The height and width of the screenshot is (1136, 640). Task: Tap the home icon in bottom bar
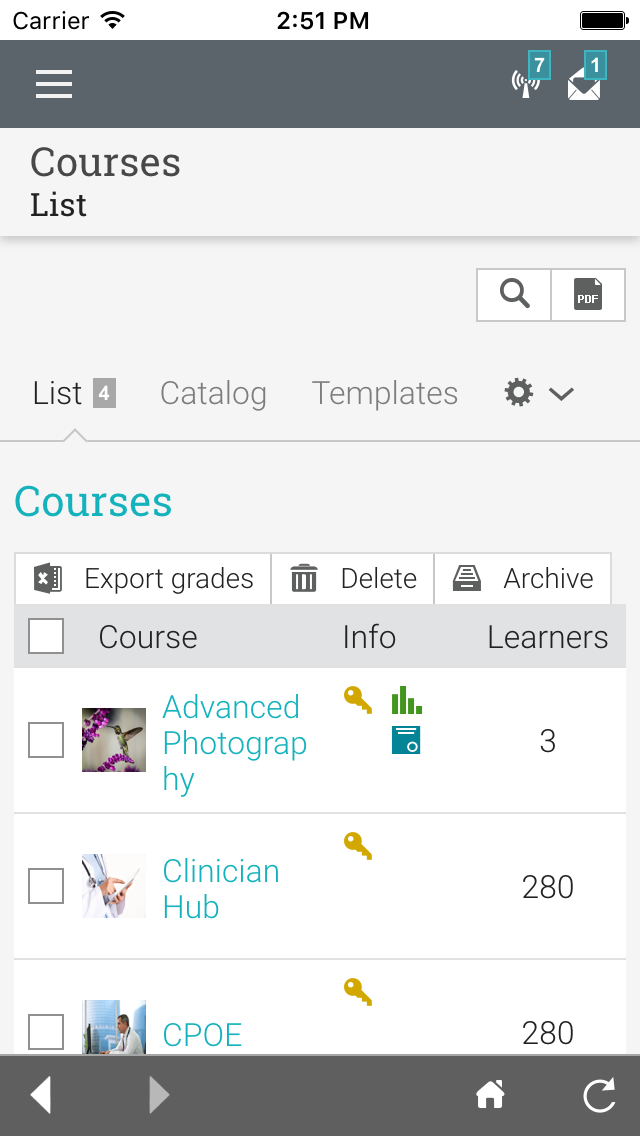coord(490,1096)
